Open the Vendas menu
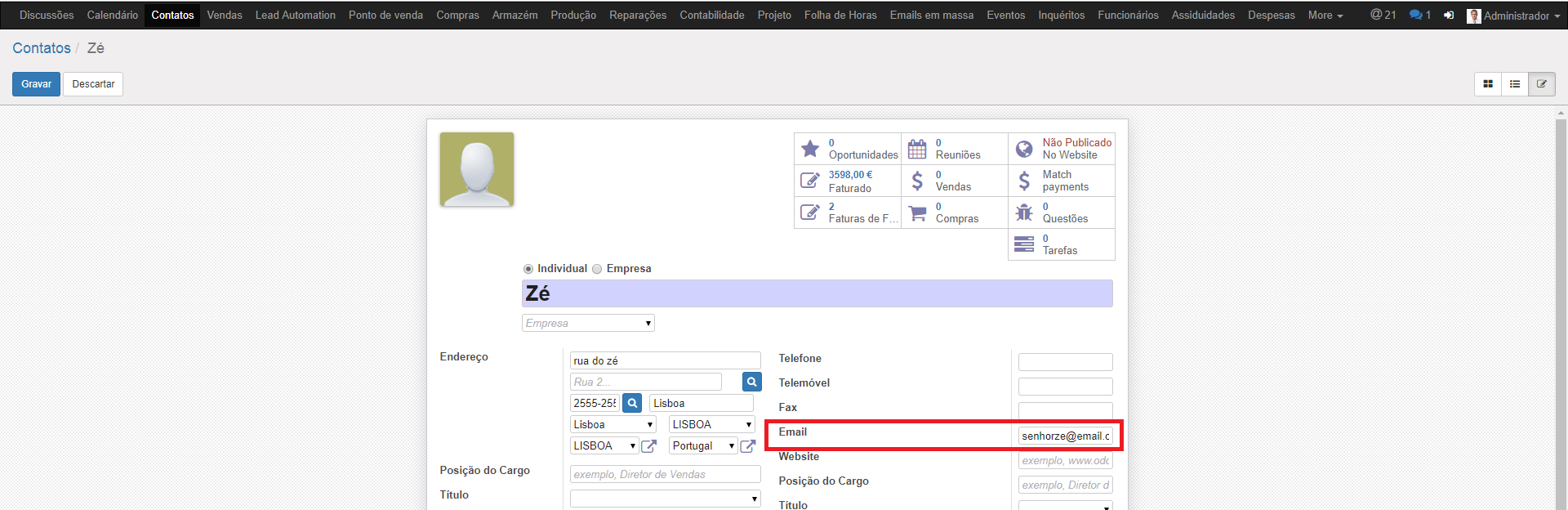 pos(225,16)
